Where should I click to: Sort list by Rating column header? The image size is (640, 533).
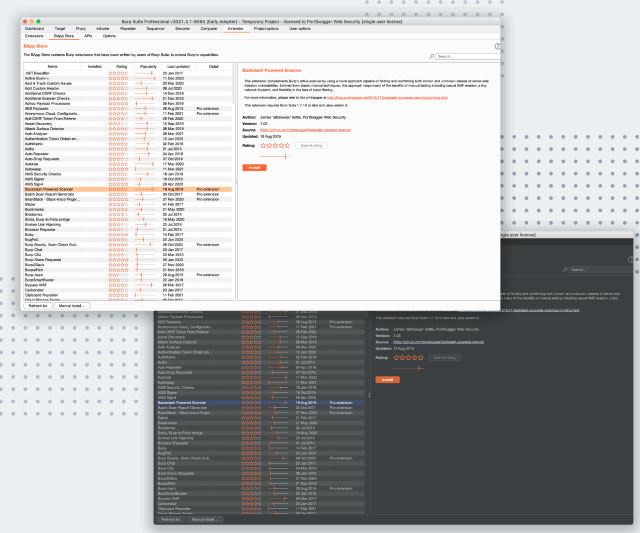[122, 66]
